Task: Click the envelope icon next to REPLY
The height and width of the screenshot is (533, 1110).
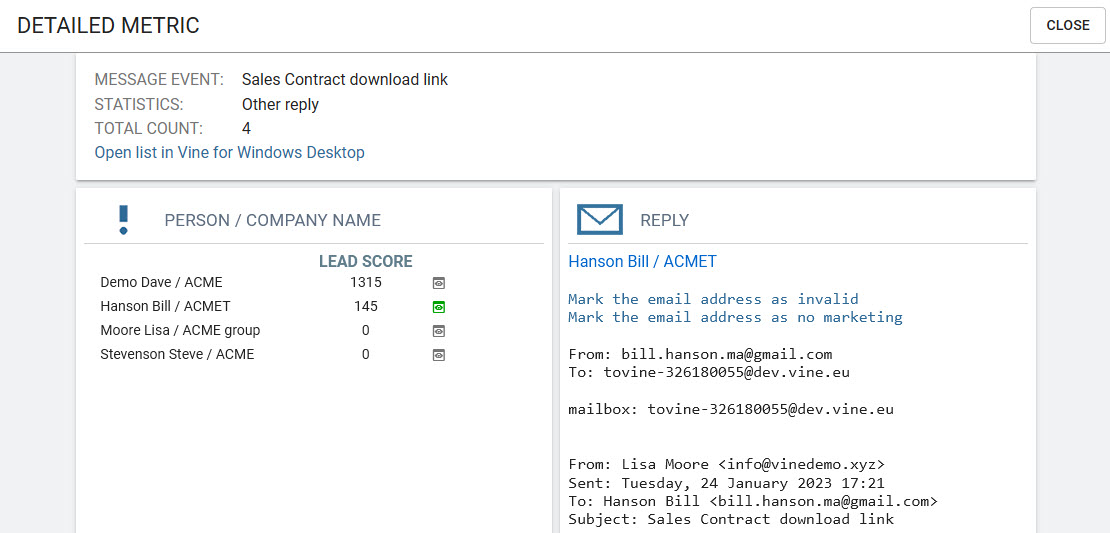Action: [600, 220]
